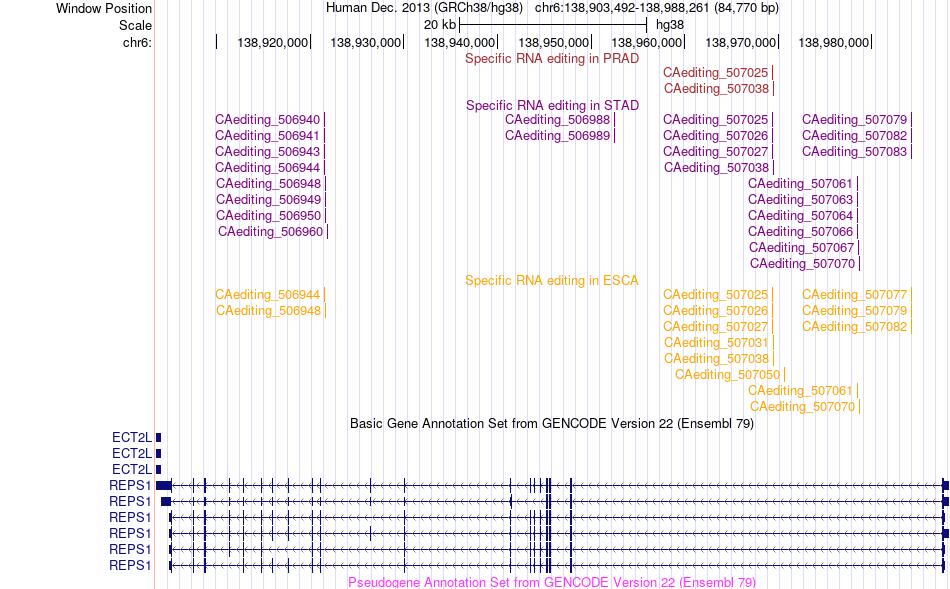Open the Specific RNA editing in PRAD track title

(x=551, y=59)
